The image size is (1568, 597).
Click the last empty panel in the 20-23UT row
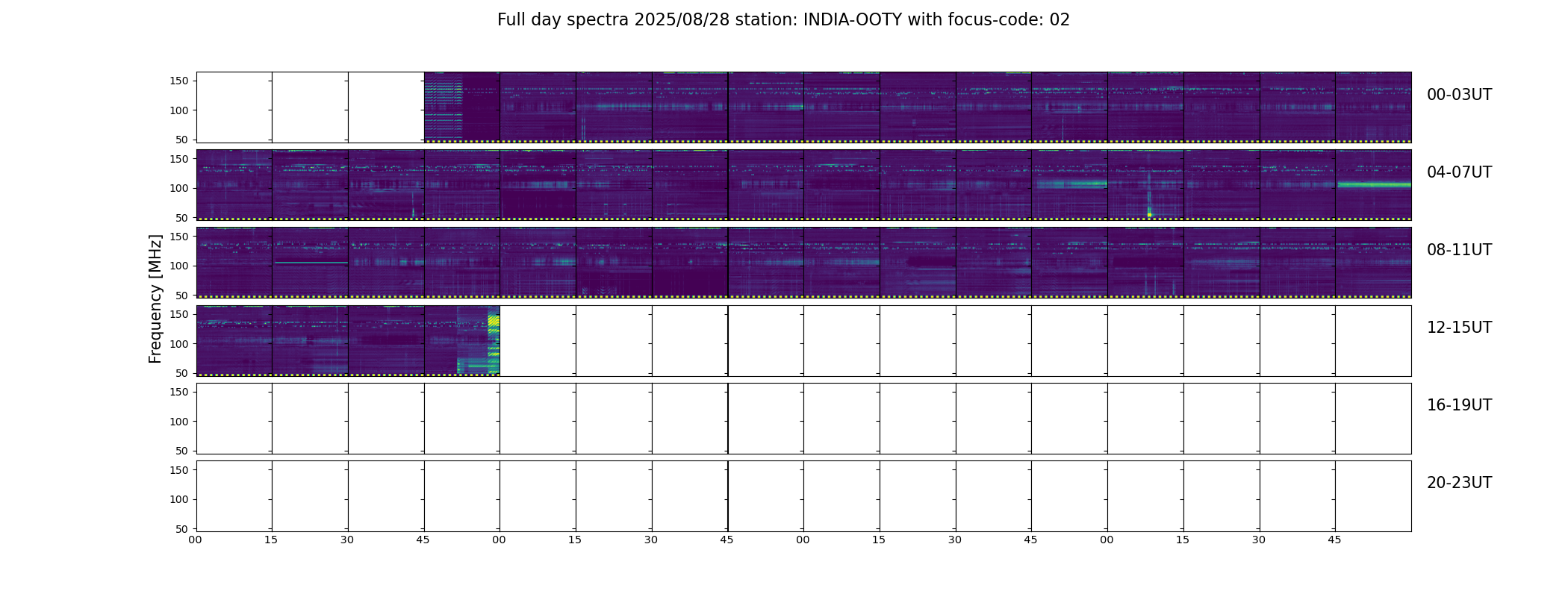tap(1373, 496)
